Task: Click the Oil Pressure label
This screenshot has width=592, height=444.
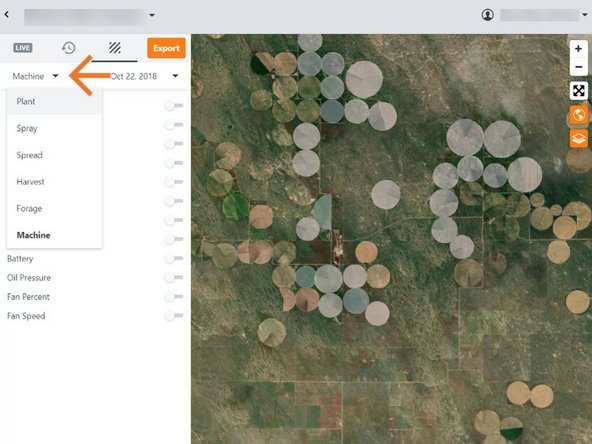Action: 29,278
